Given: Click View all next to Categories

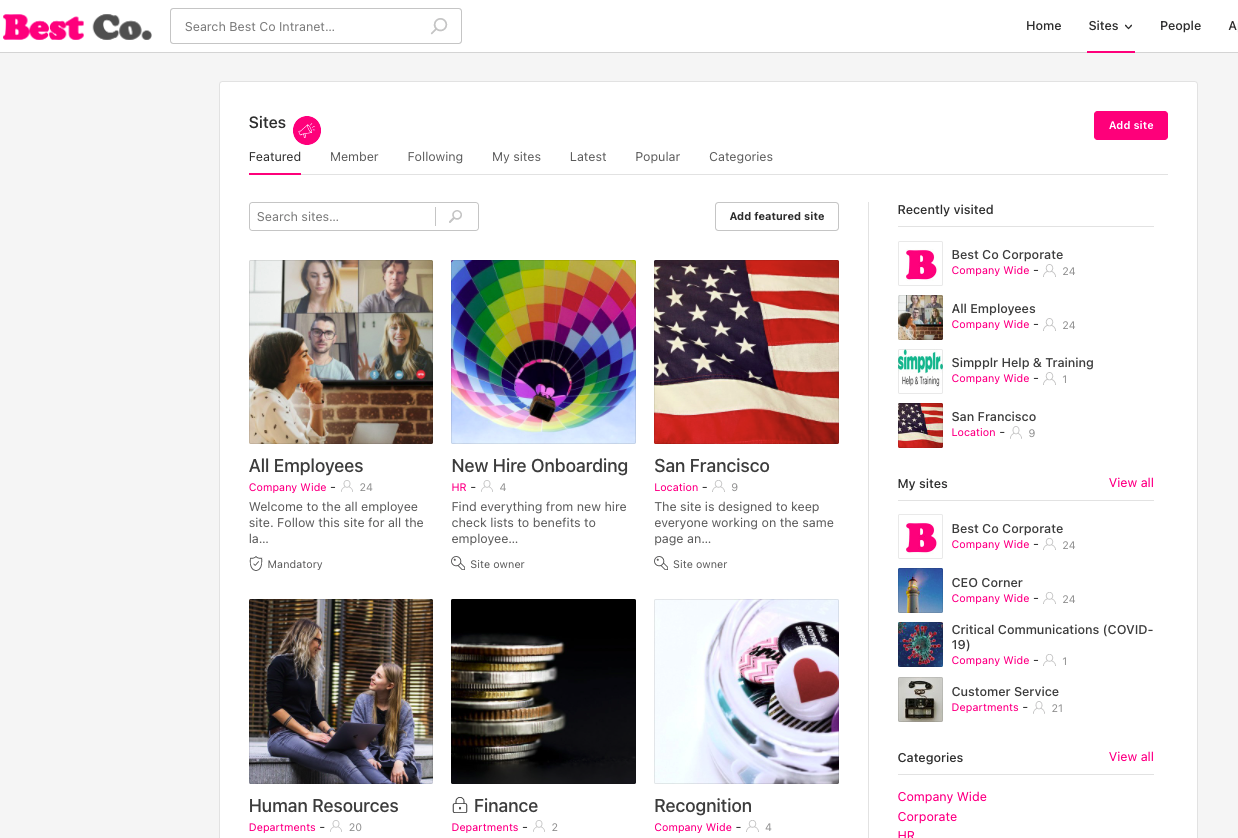Looking at the screenshot, I should 1131,757.
